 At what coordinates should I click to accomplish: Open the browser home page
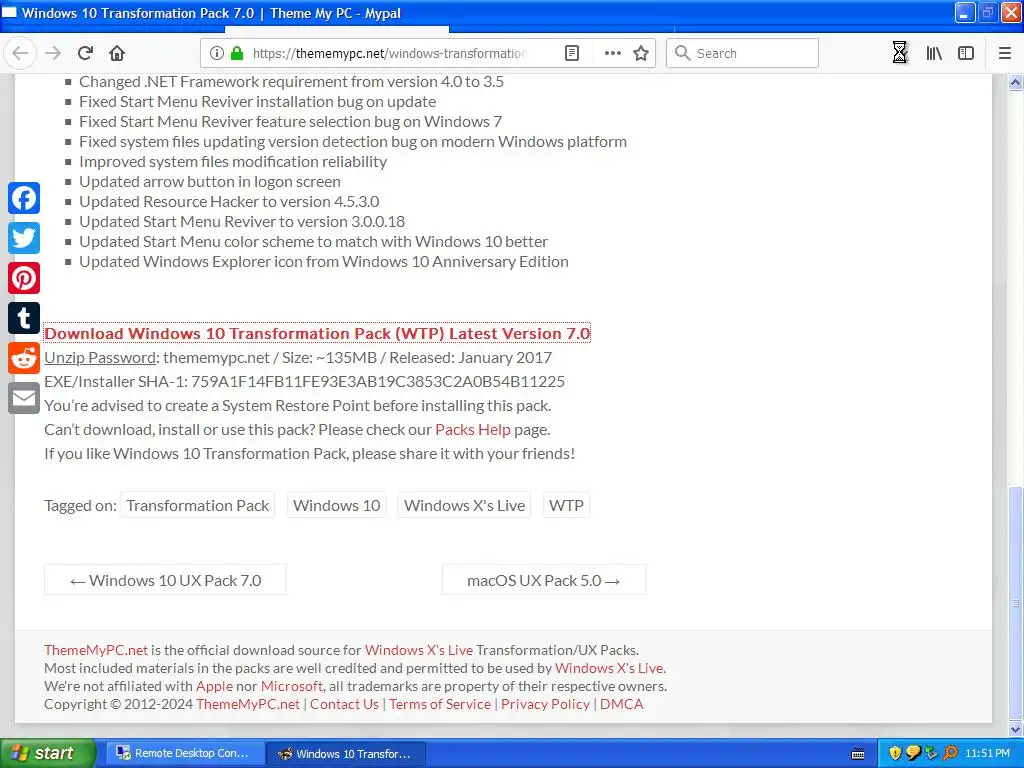[117, 54]
